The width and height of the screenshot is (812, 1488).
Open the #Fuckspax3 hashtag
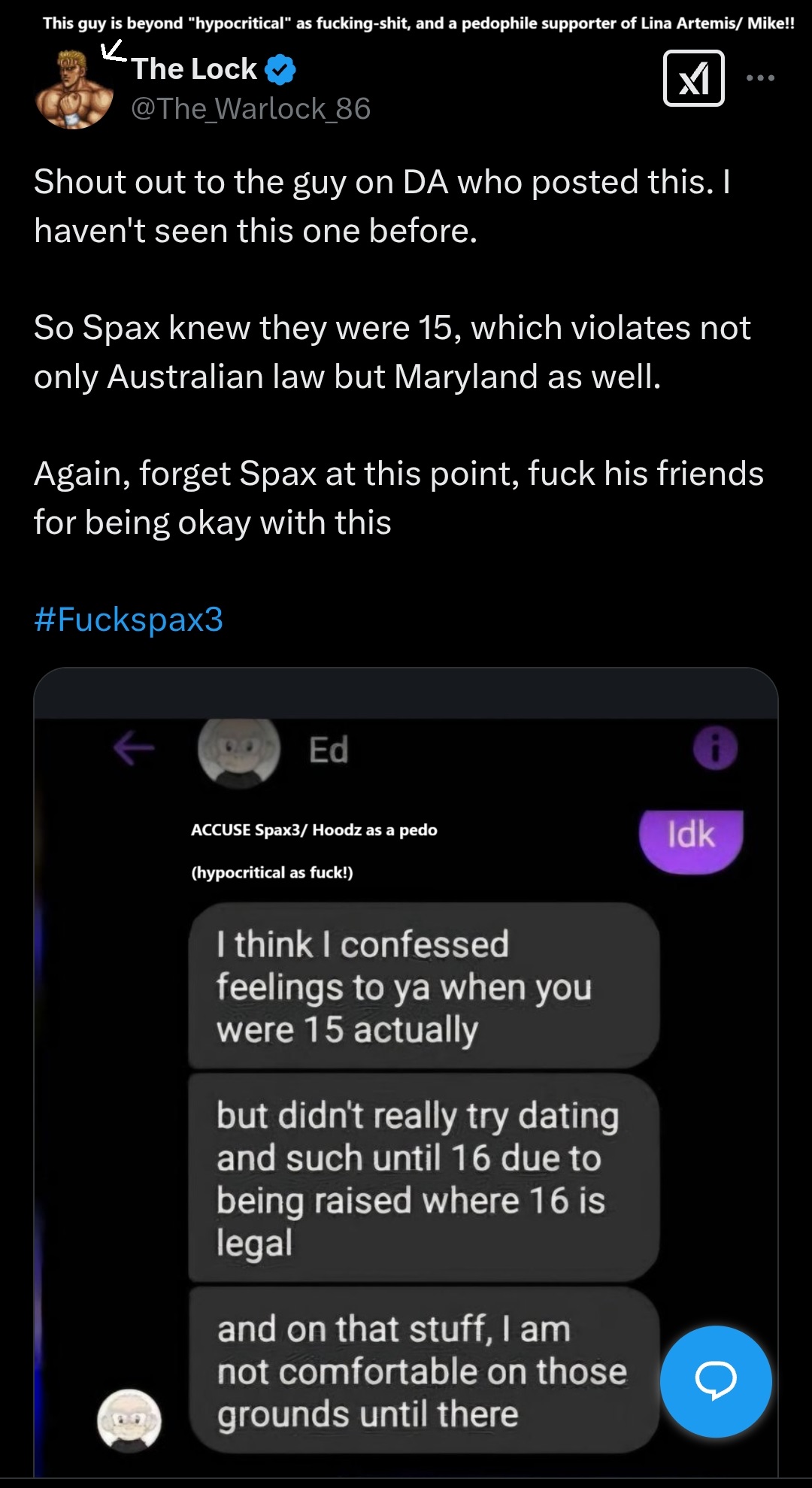click(x=129, y=620)
